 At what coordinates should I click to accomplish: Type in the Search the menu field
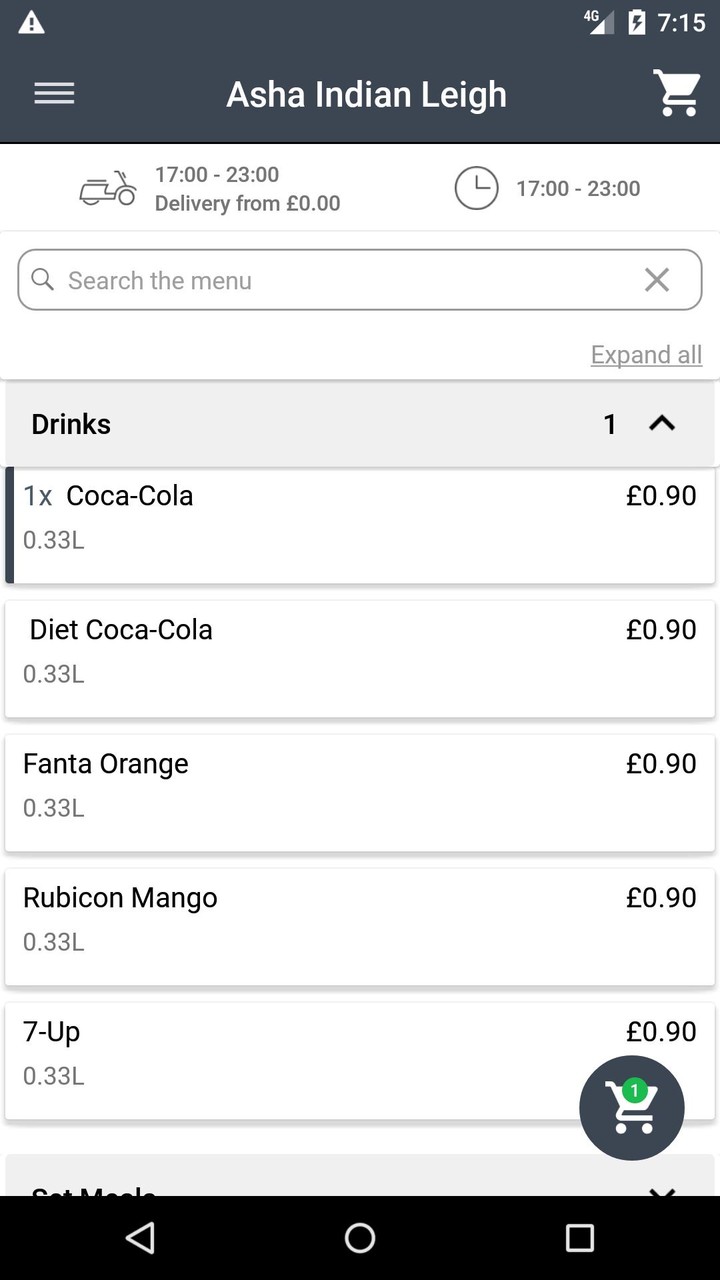tap(340, 280)
